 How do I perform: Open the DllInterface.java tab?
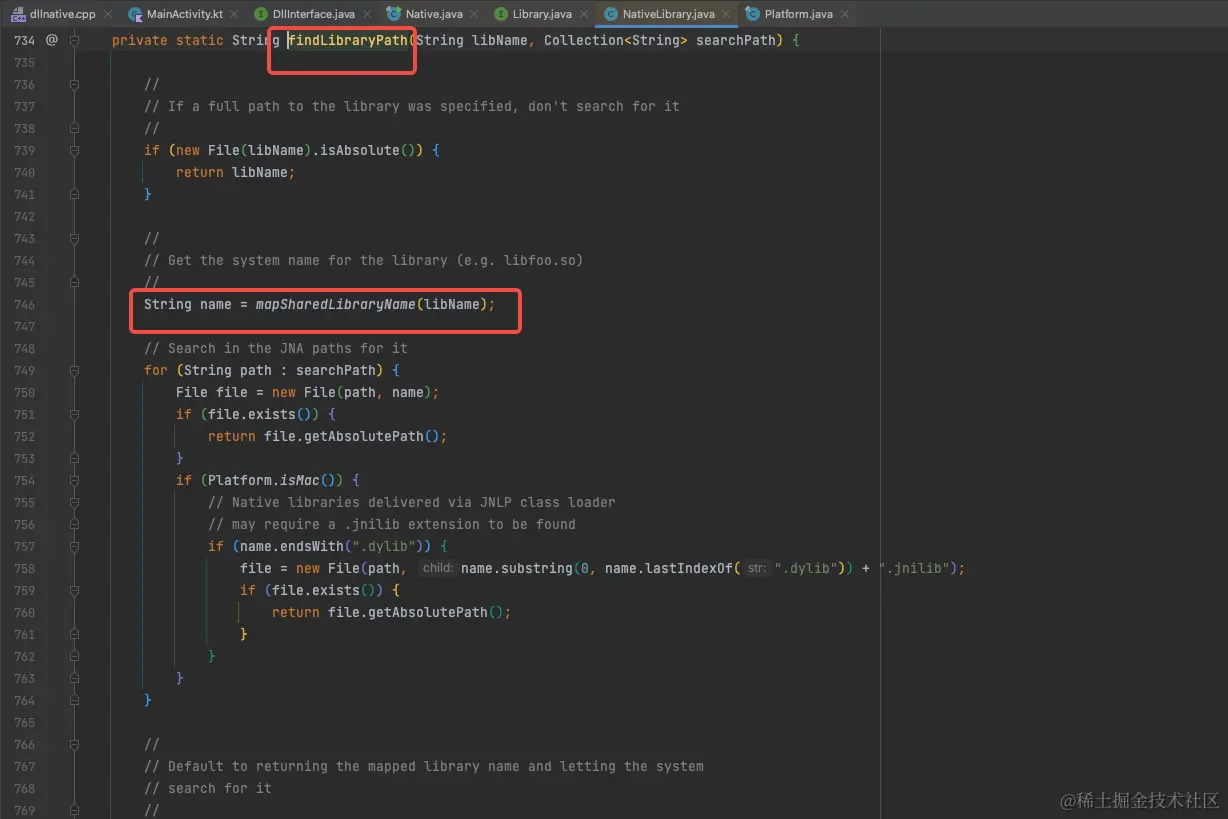pos(313,14)
